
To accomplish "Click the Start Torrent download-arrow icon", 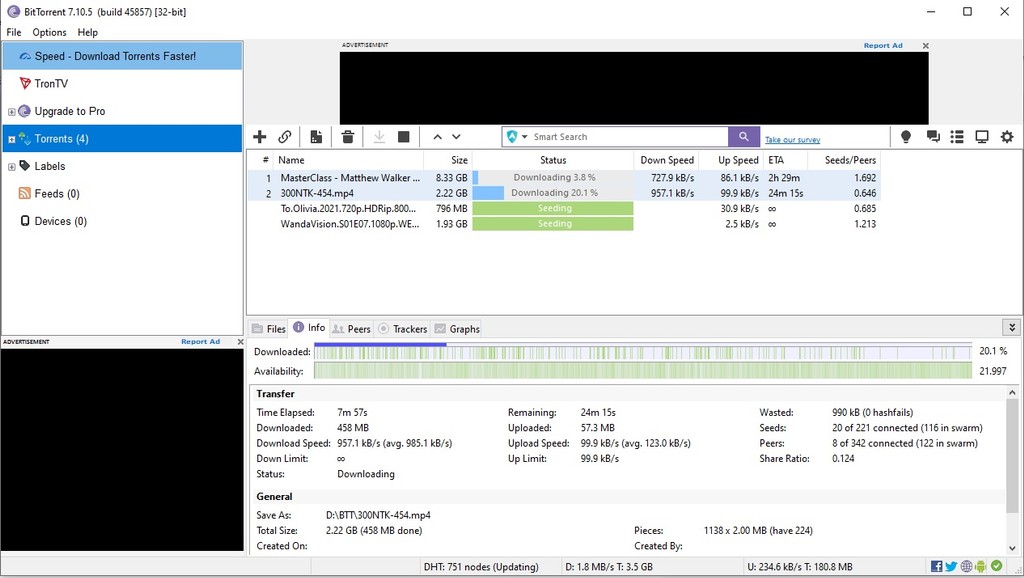I will [379, 136].
